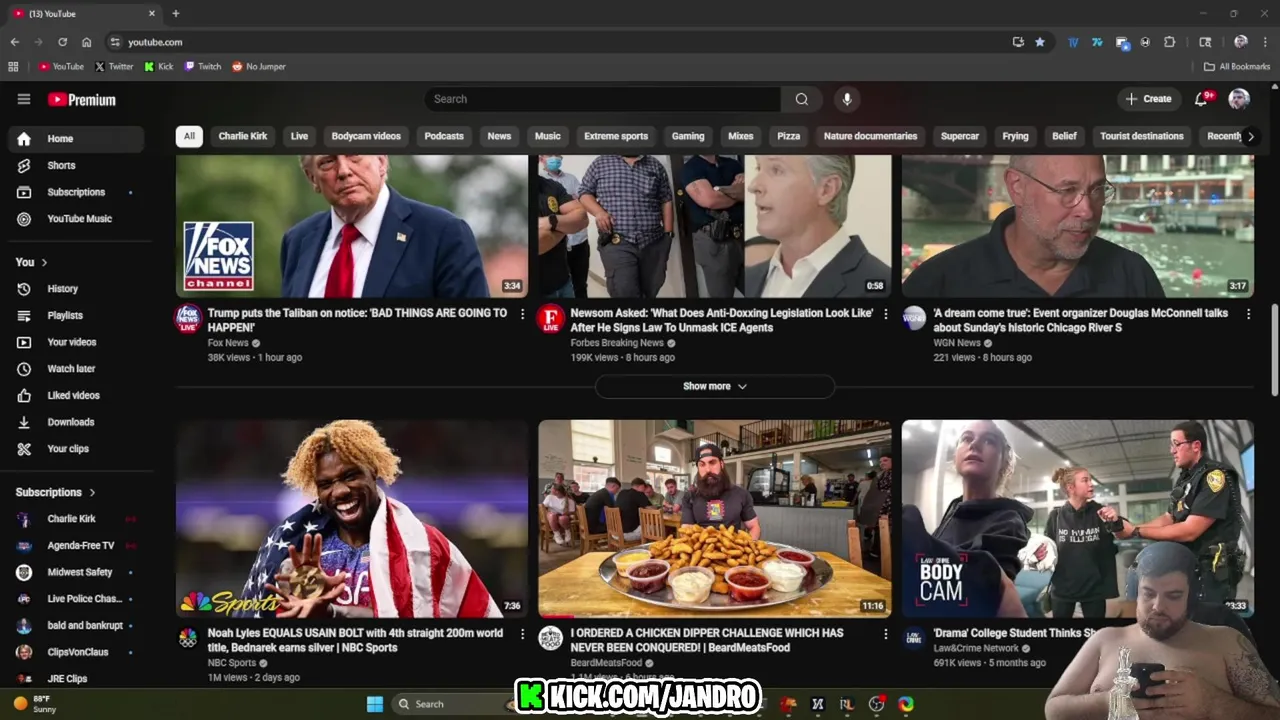Open Subscriptions in the sidebar

click(77, 192)
